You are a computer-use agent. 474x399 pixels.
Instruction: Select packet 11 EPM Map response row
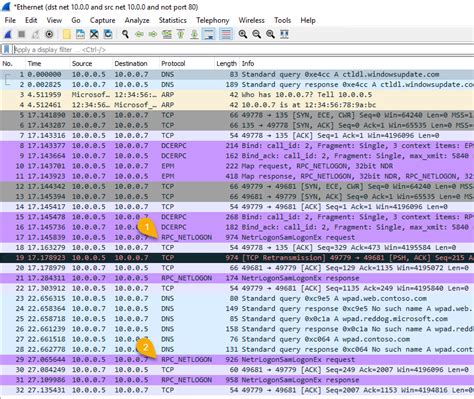237,176
